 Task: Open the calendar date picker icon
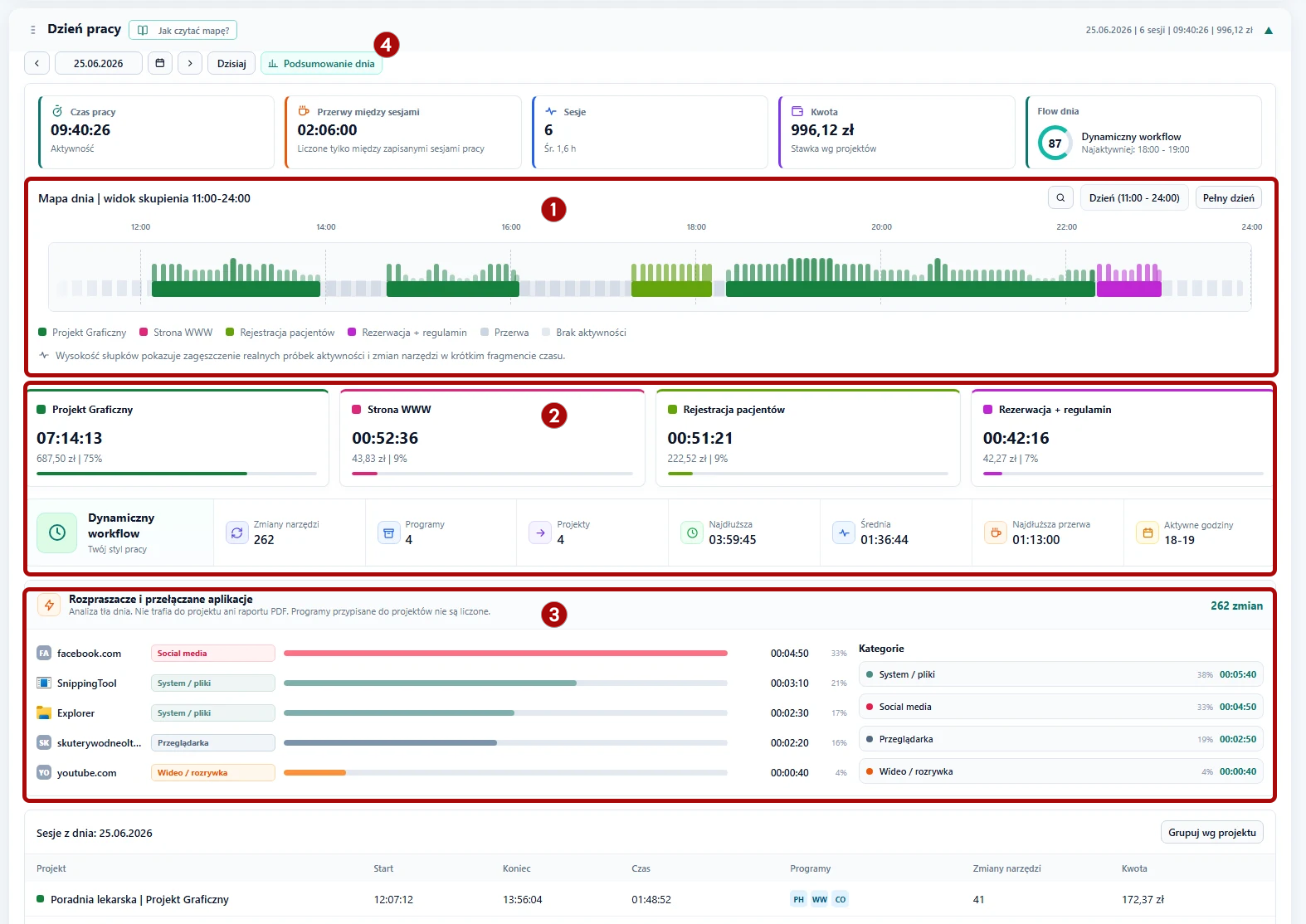tap(160, 63)
